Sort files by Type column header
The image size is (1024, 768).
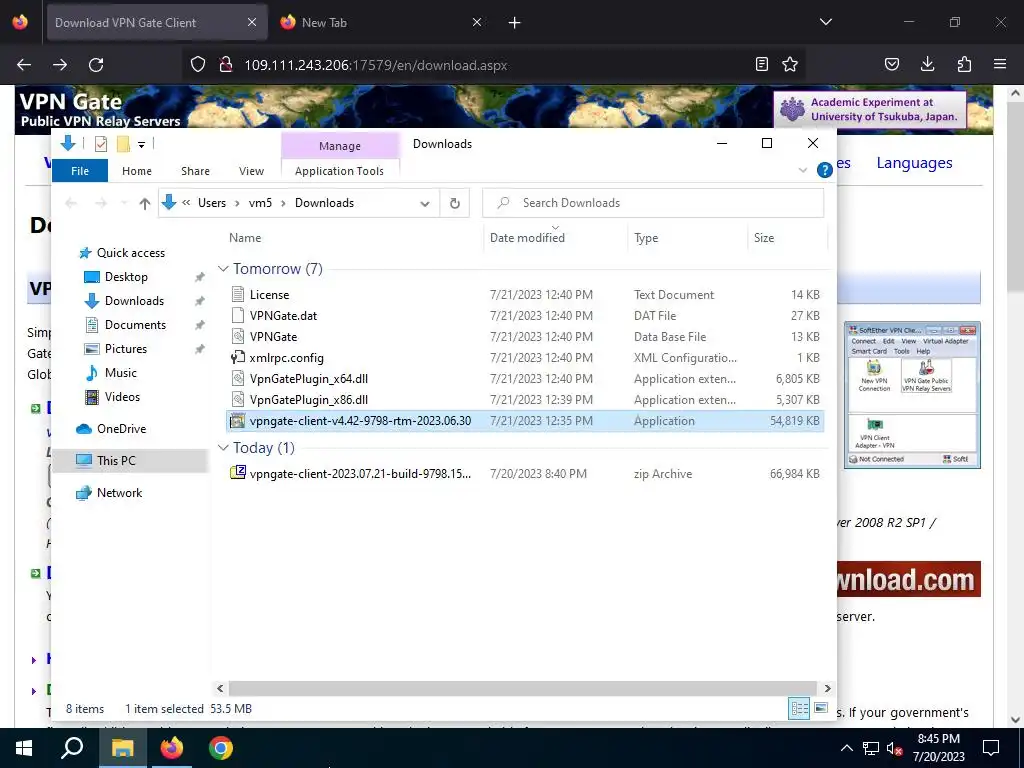646,238
